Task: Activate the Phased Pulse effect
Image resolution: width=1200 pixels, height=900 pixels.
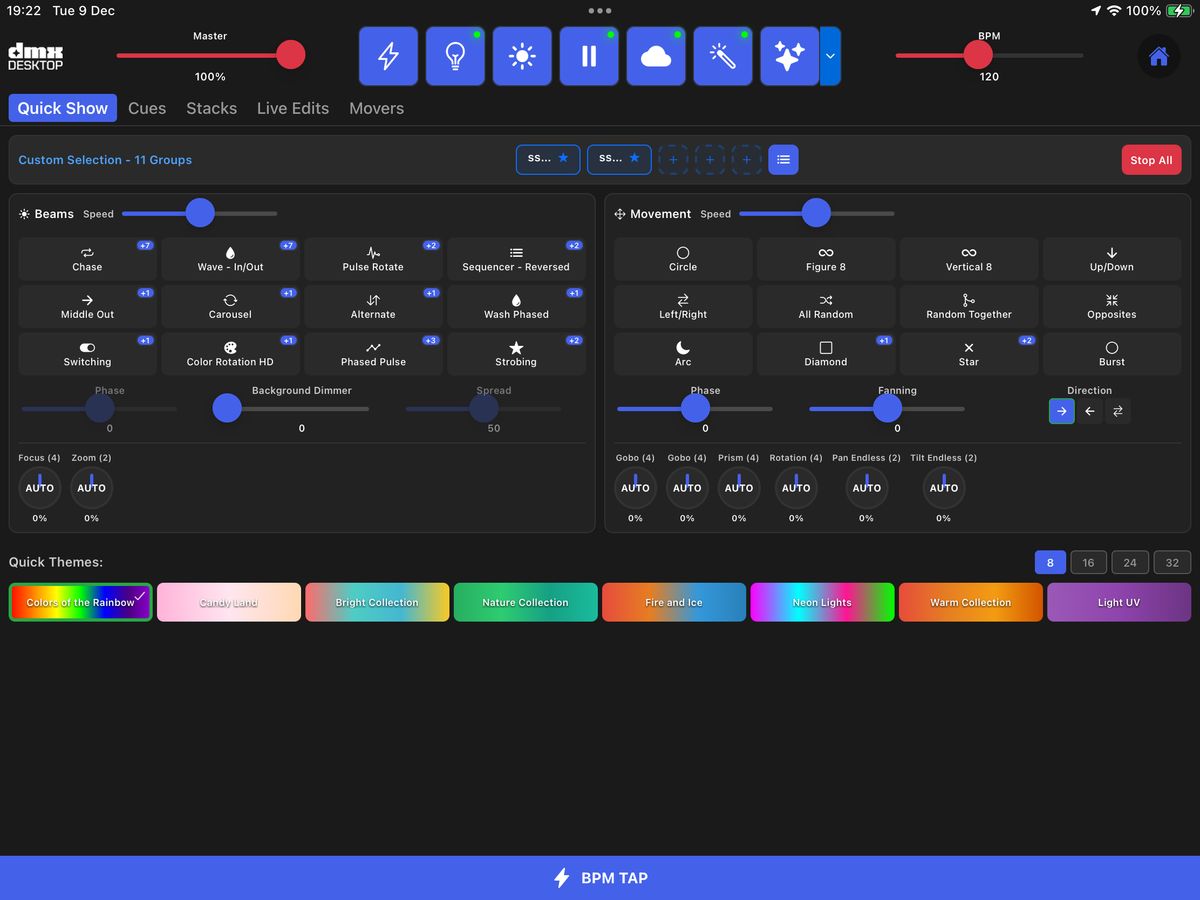Action: 373,354
